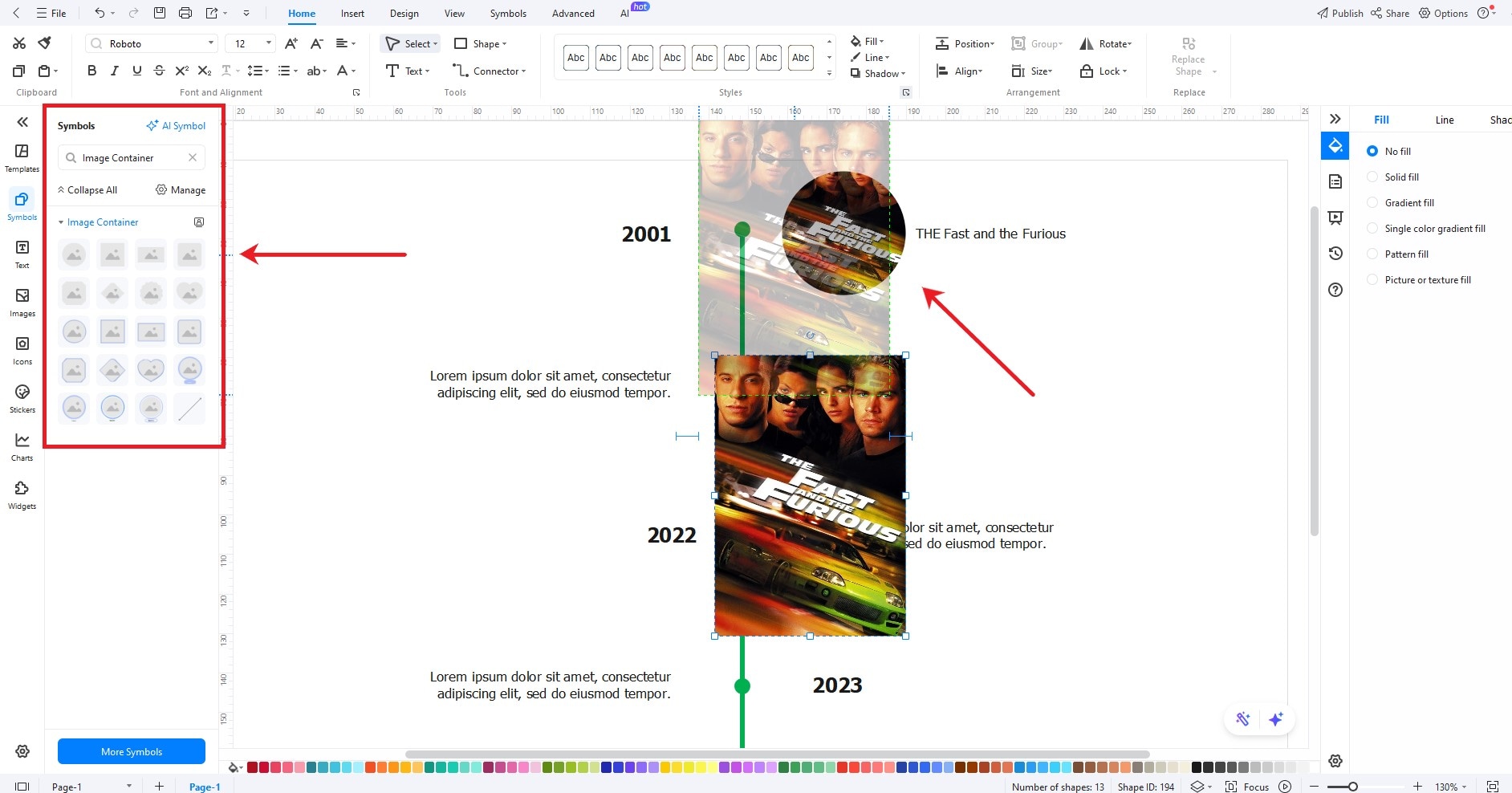The image size is (1512, 793).
Task: Click the Undo arrow icon
Action: coord(100,13)
